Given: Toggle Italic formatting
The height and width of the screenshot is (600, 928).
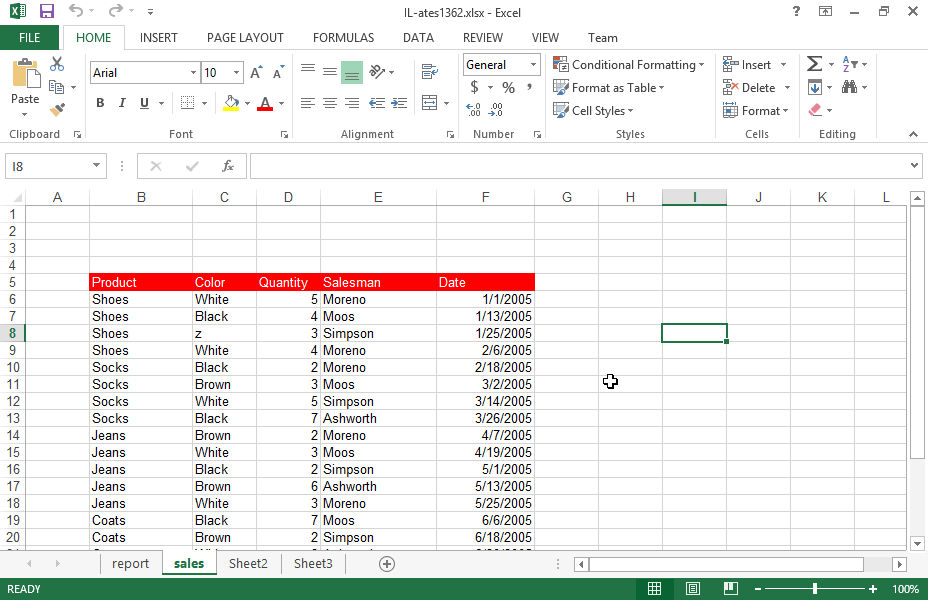Looking at the screenshot, I should 122,103.
